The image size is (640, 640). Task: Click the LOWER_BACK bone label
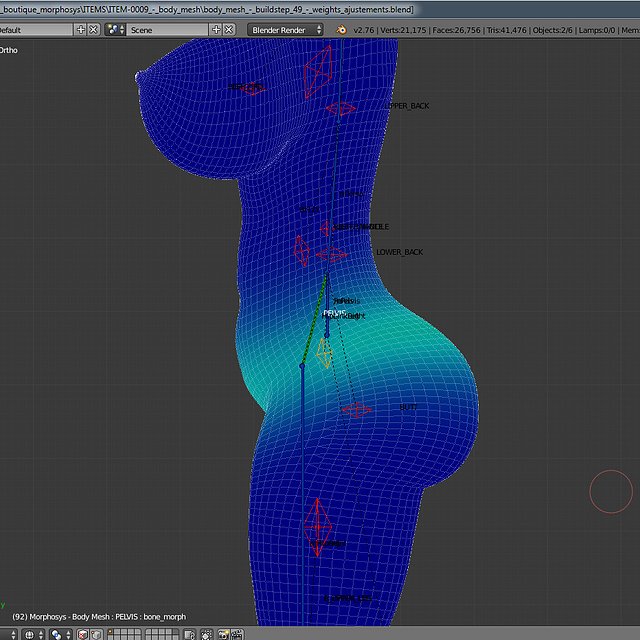click(x=399, y=252)
